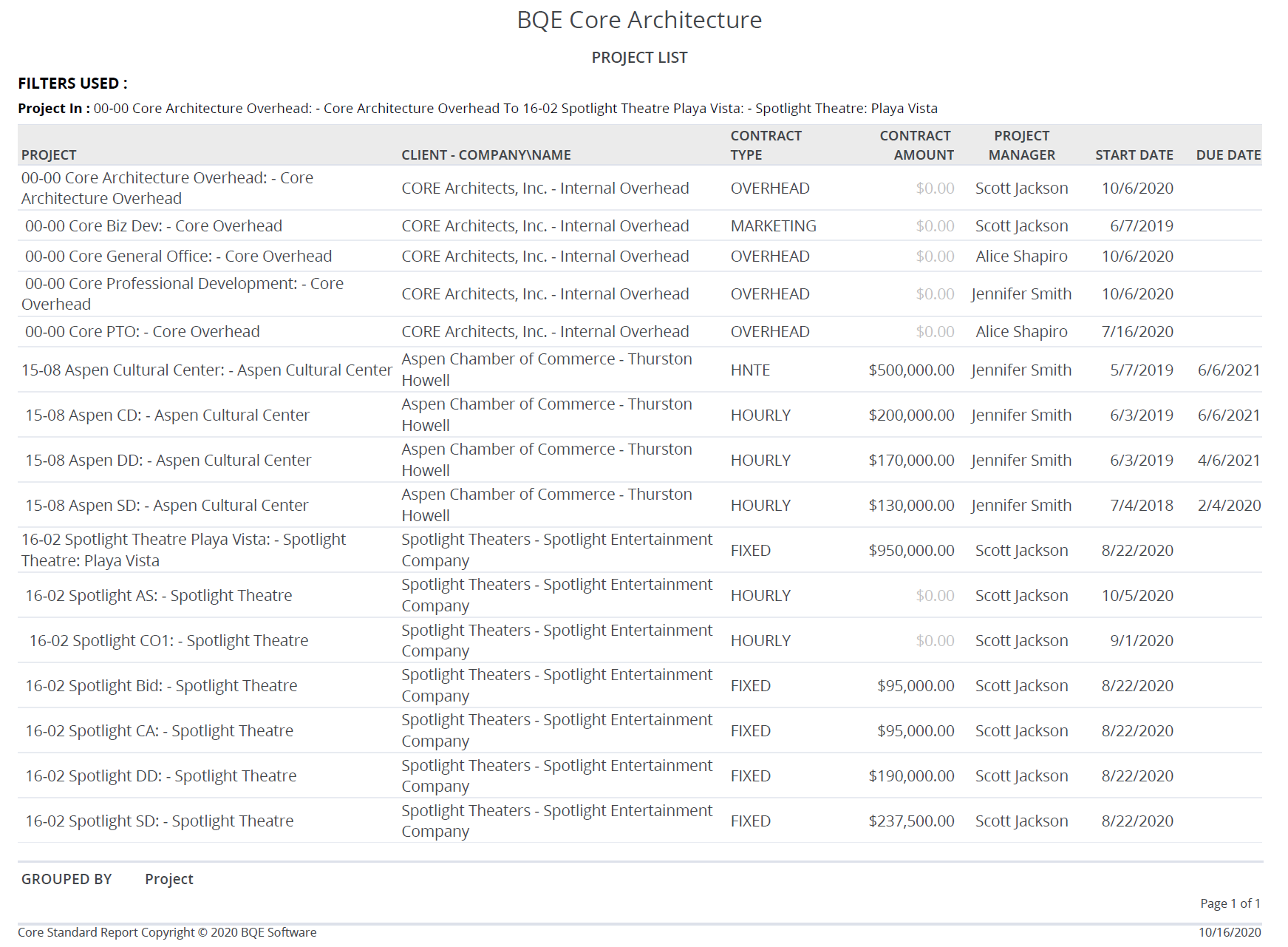Click the 'CLIENT - COMPANY\NAME' column header

click(x=486, y=155)
